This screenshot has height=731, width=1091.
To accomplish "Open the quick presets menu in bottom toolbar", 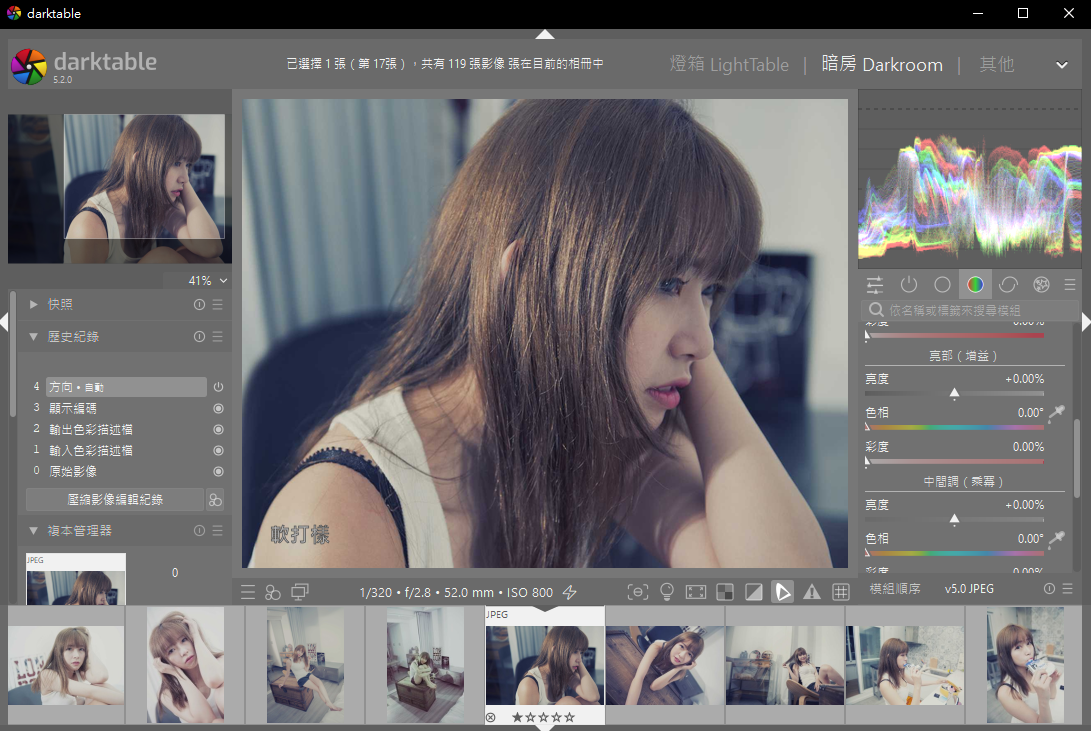I will tap(248, 592).
